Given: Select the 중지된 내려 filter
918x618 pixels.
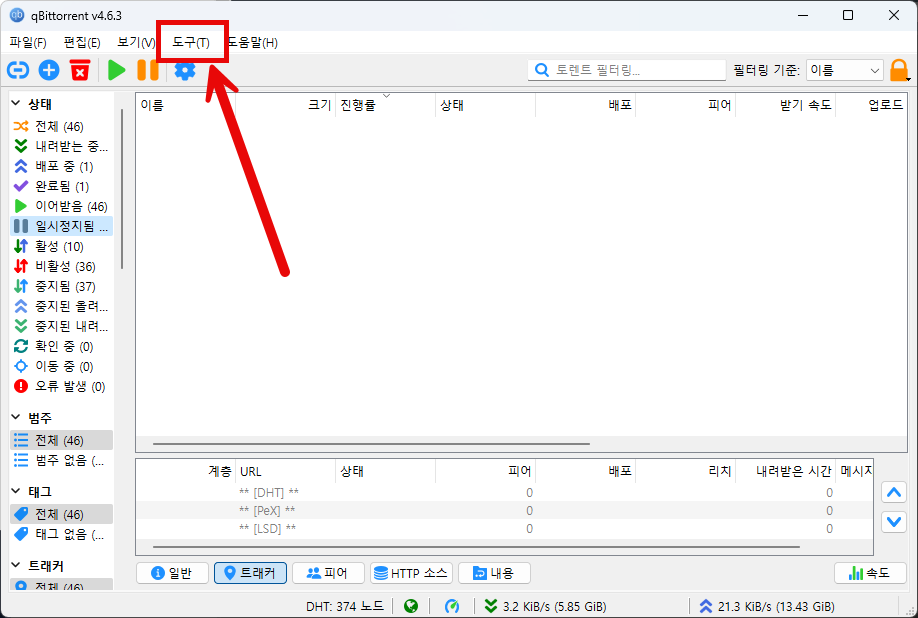Looking at the screenshot, I should [61, 326].
